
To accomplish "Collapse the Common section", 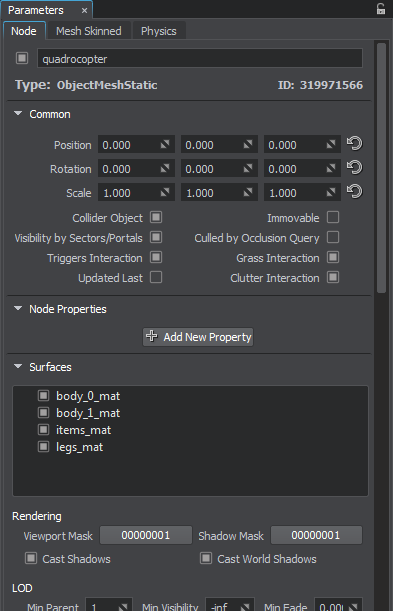I will point(18,114).
